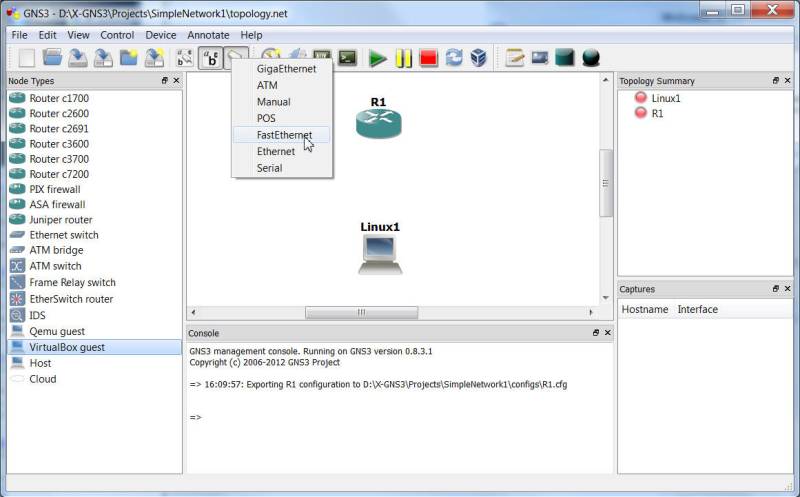Select Router c2600 node type

pos(94,113)
